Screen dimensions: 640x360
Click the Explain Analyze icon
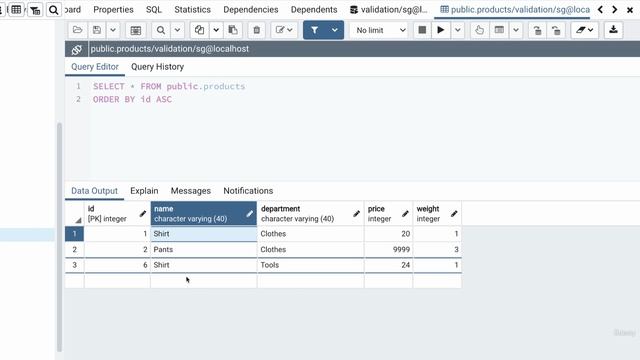pos(499,30)
